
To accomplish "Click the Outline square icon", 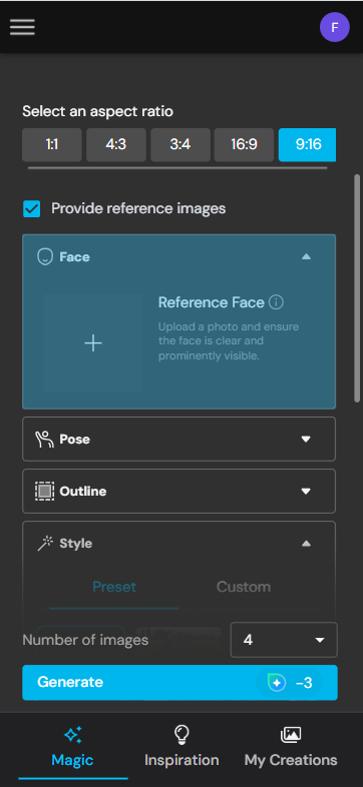I will [x=45, y=491].
